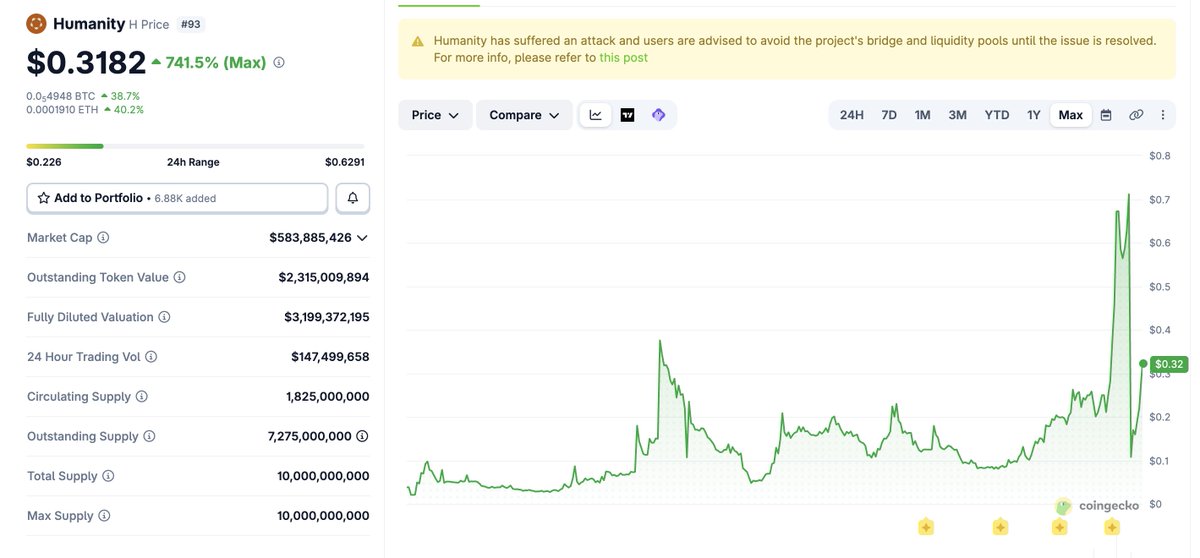Click the $0.8 y-axis label
Screen dimensions: 1200x558
click(1160, 156)
